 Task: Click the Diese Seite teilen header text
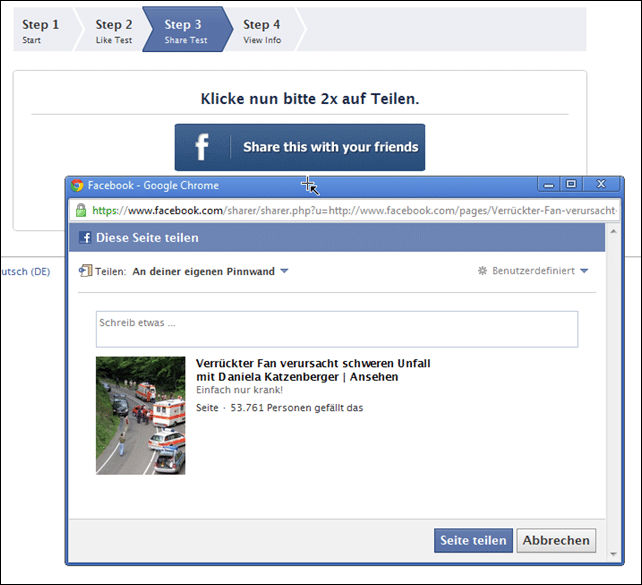coord(147,238)
